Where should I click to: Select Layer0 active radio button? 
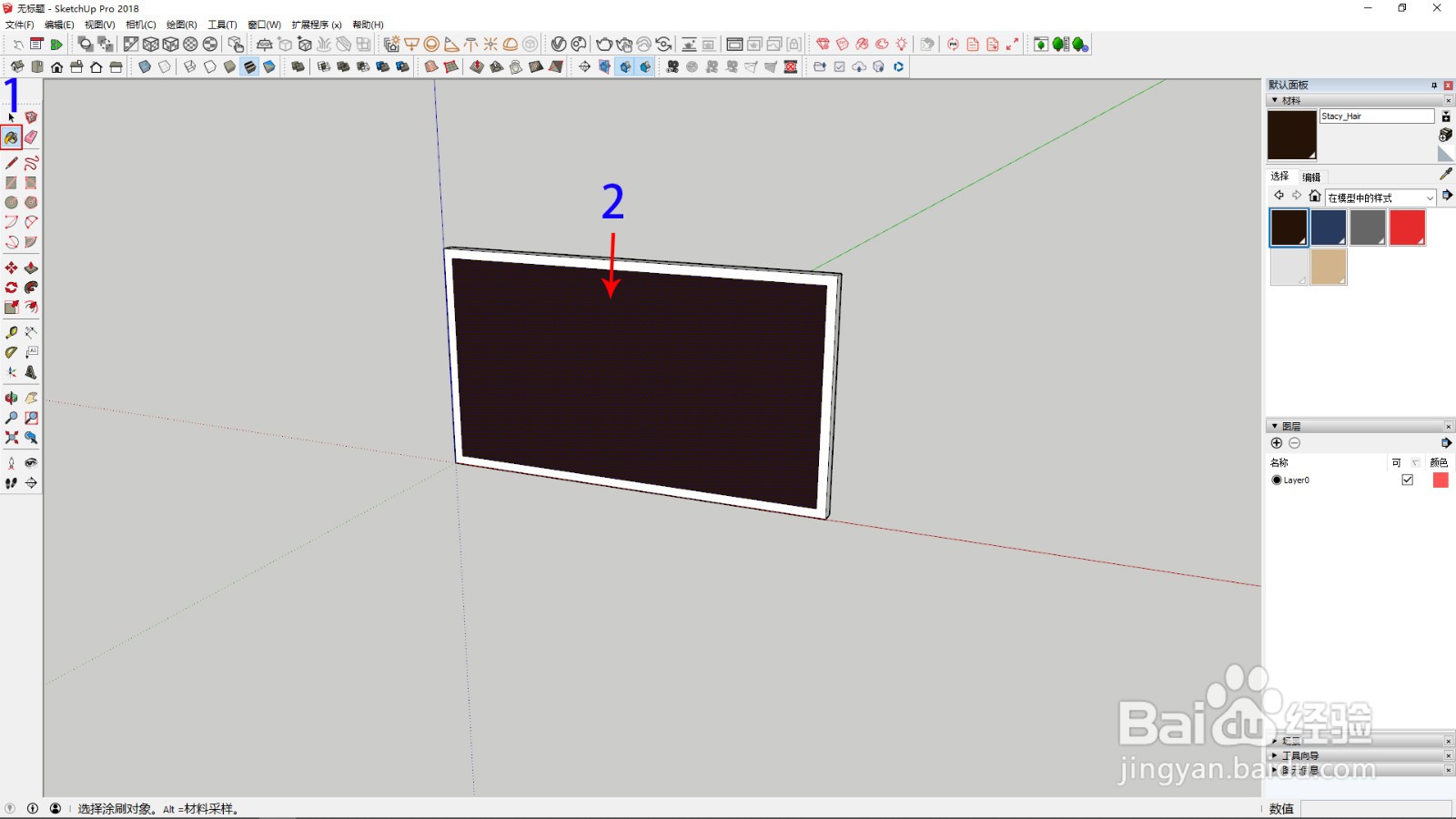[1277, 480]
